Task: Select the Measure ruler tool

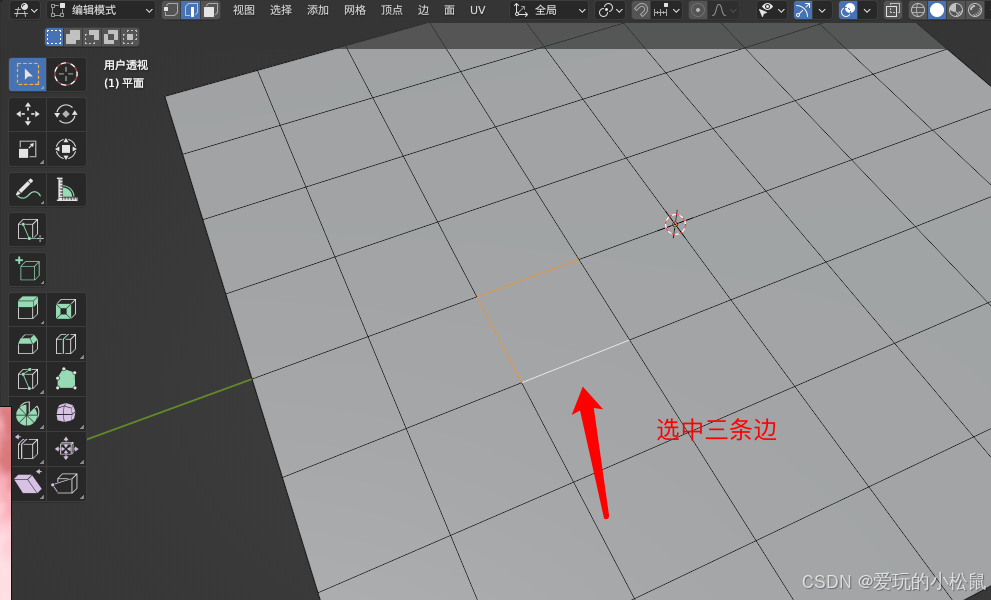Action: coord(66,189)
